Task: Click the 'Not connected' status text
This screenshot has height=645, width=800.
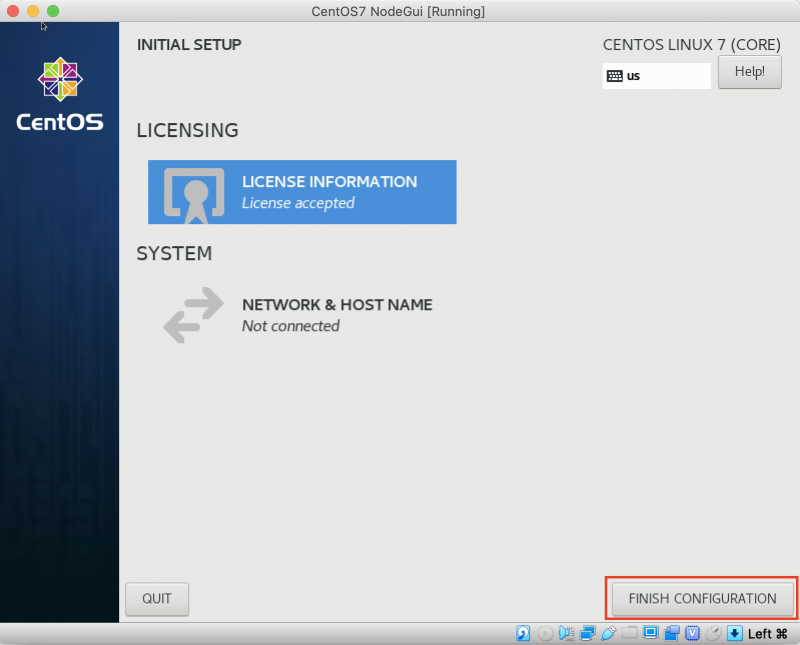Action: point(291,326)
